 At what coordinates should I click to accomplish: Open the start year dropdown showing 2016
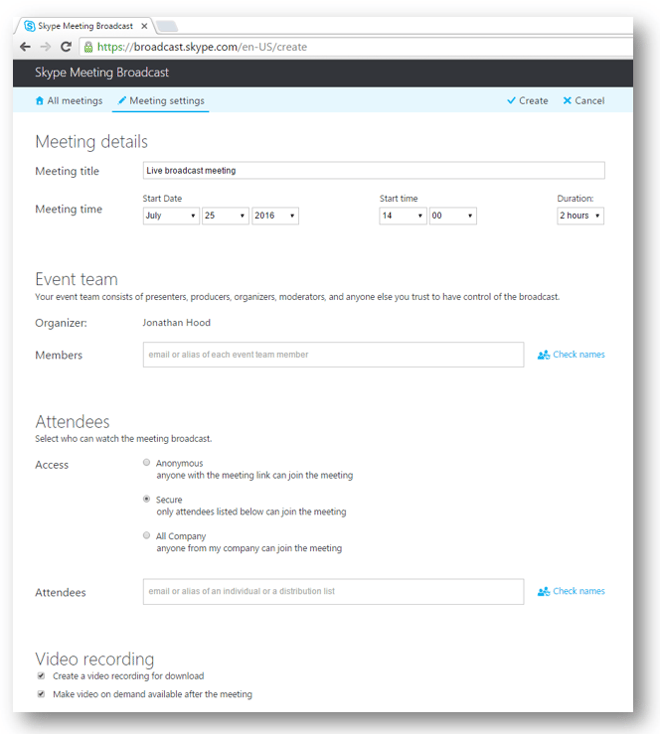[275, 216]
